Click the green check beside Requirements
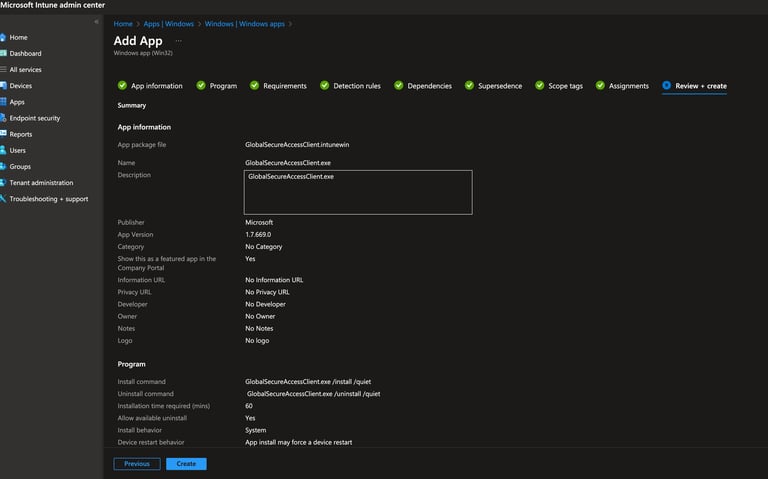768x479 pixels. click(254, 85)
